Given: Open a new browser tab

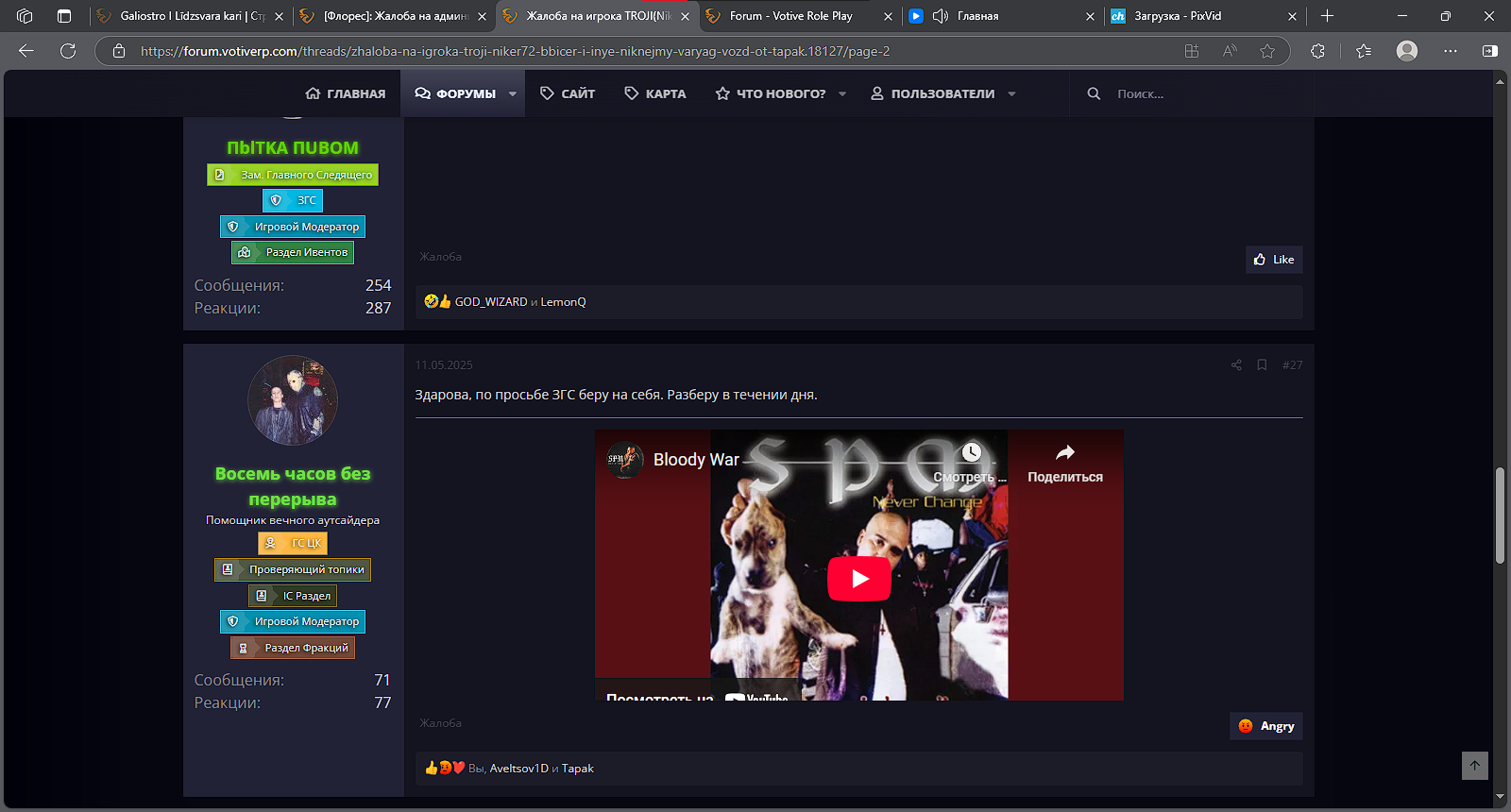Looking at the screenshot, I should click(x=1327, y=16).
